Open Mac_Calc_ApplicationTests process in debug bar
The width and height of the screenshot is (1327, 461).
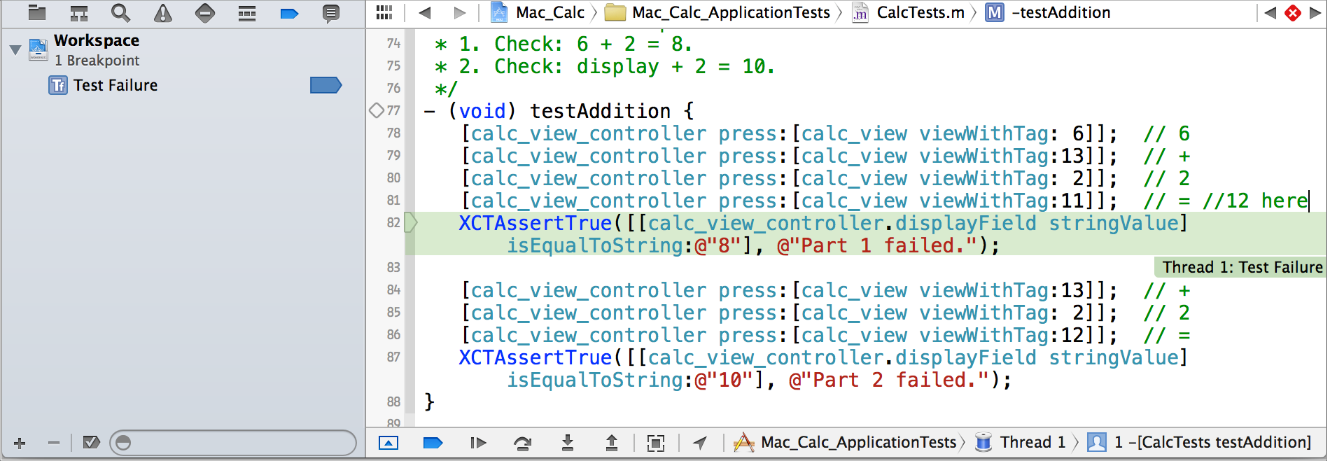tap(844, 442)
